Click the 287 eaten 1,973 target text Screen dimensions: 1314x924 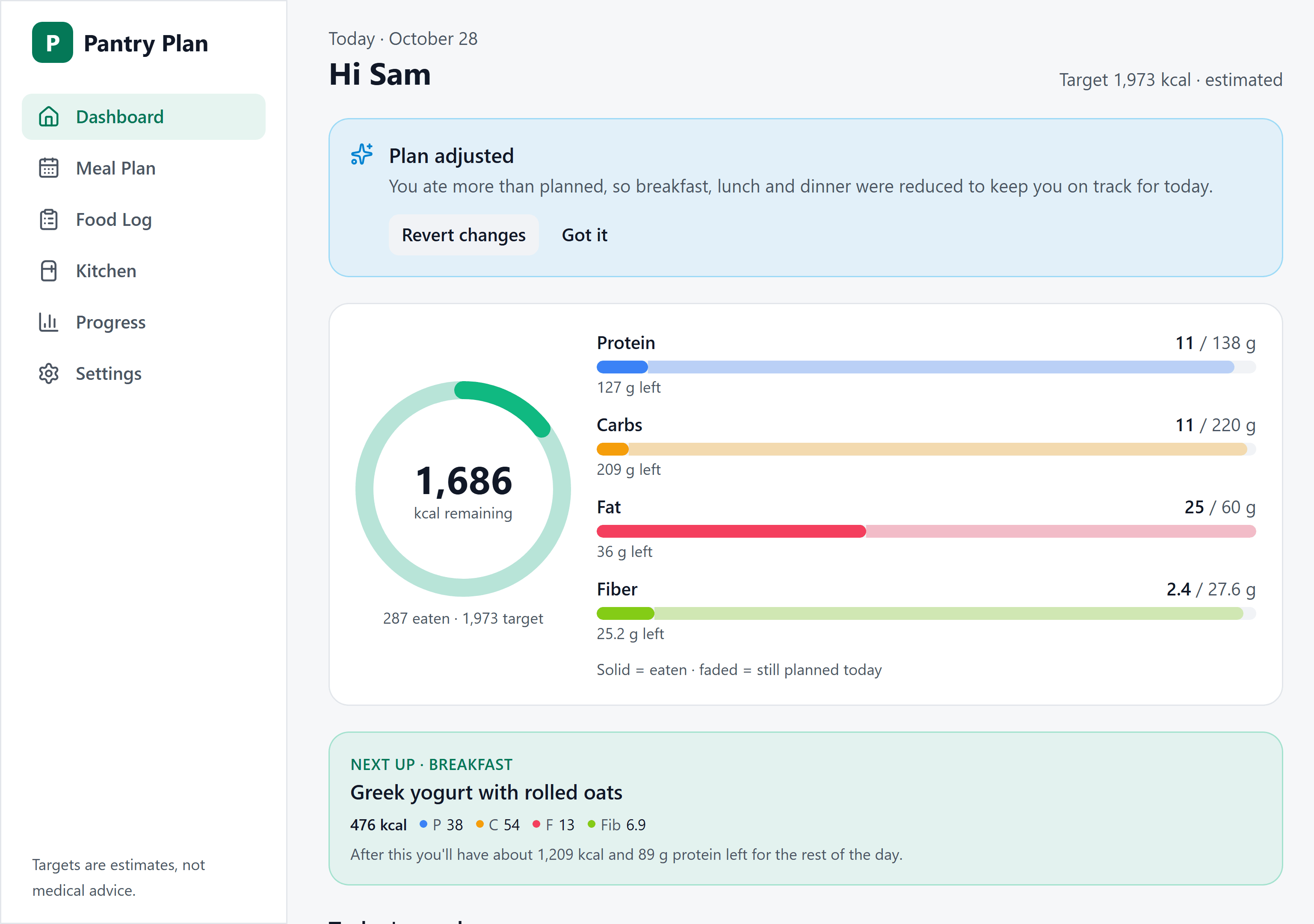463,619
